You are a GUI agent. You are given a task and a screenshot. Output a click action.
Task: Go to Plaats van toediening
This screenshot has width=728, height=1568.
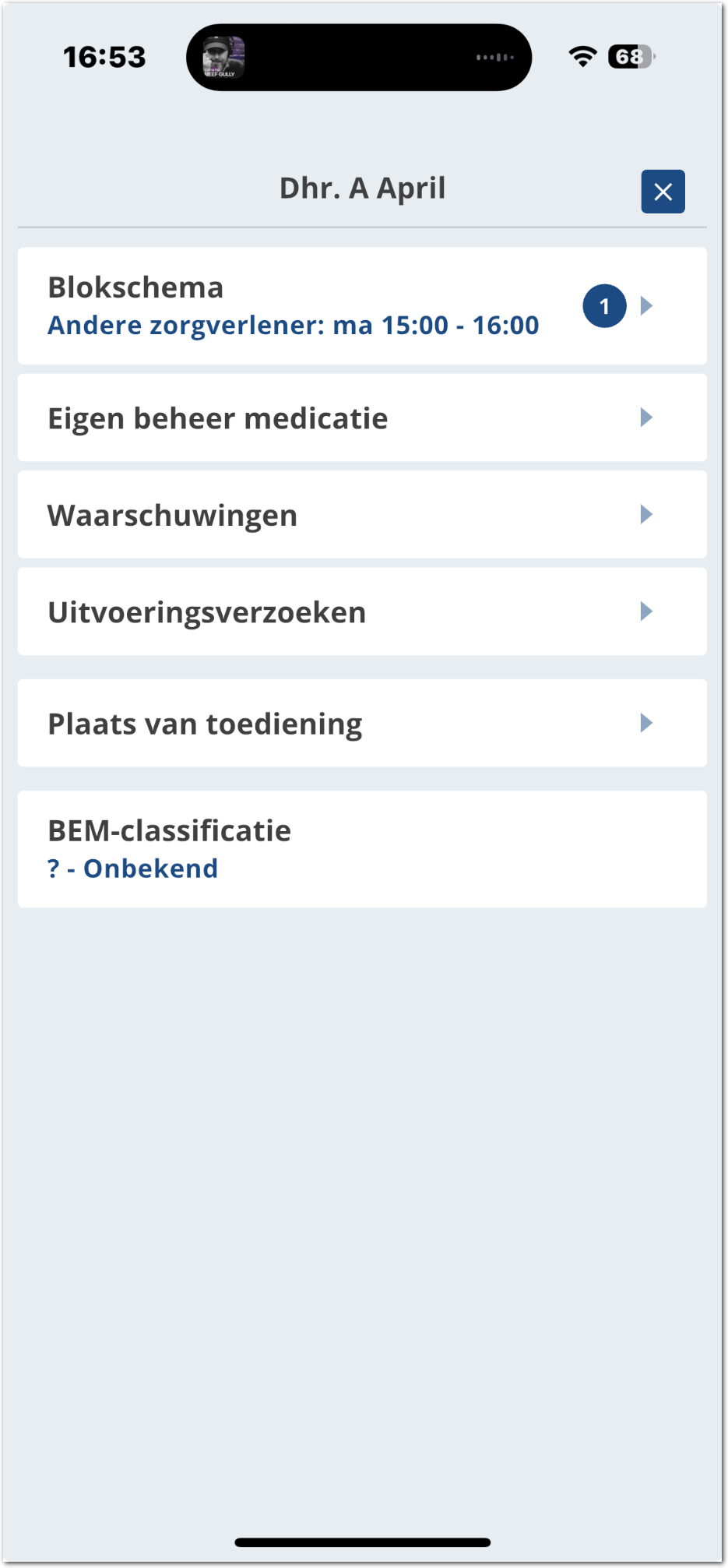point(206,724)
